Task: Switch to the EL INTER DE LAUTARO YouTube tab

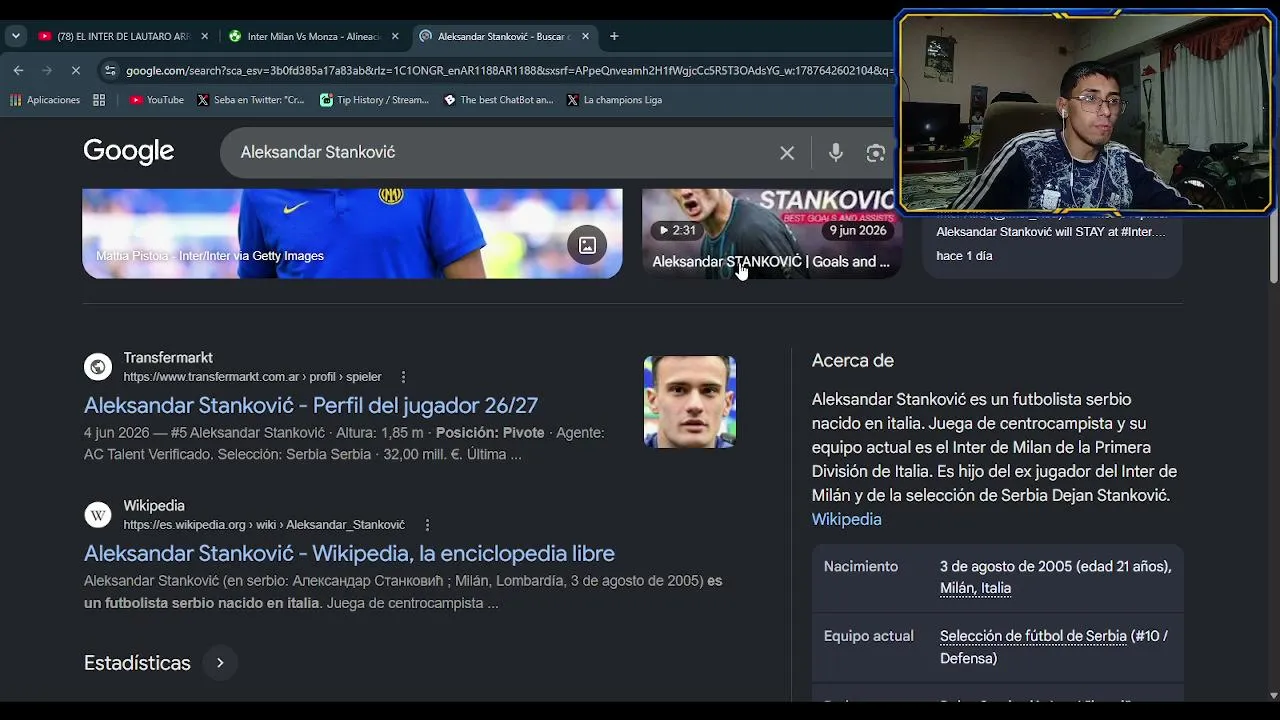Action: pyautogui.click(x=123, y=36)
